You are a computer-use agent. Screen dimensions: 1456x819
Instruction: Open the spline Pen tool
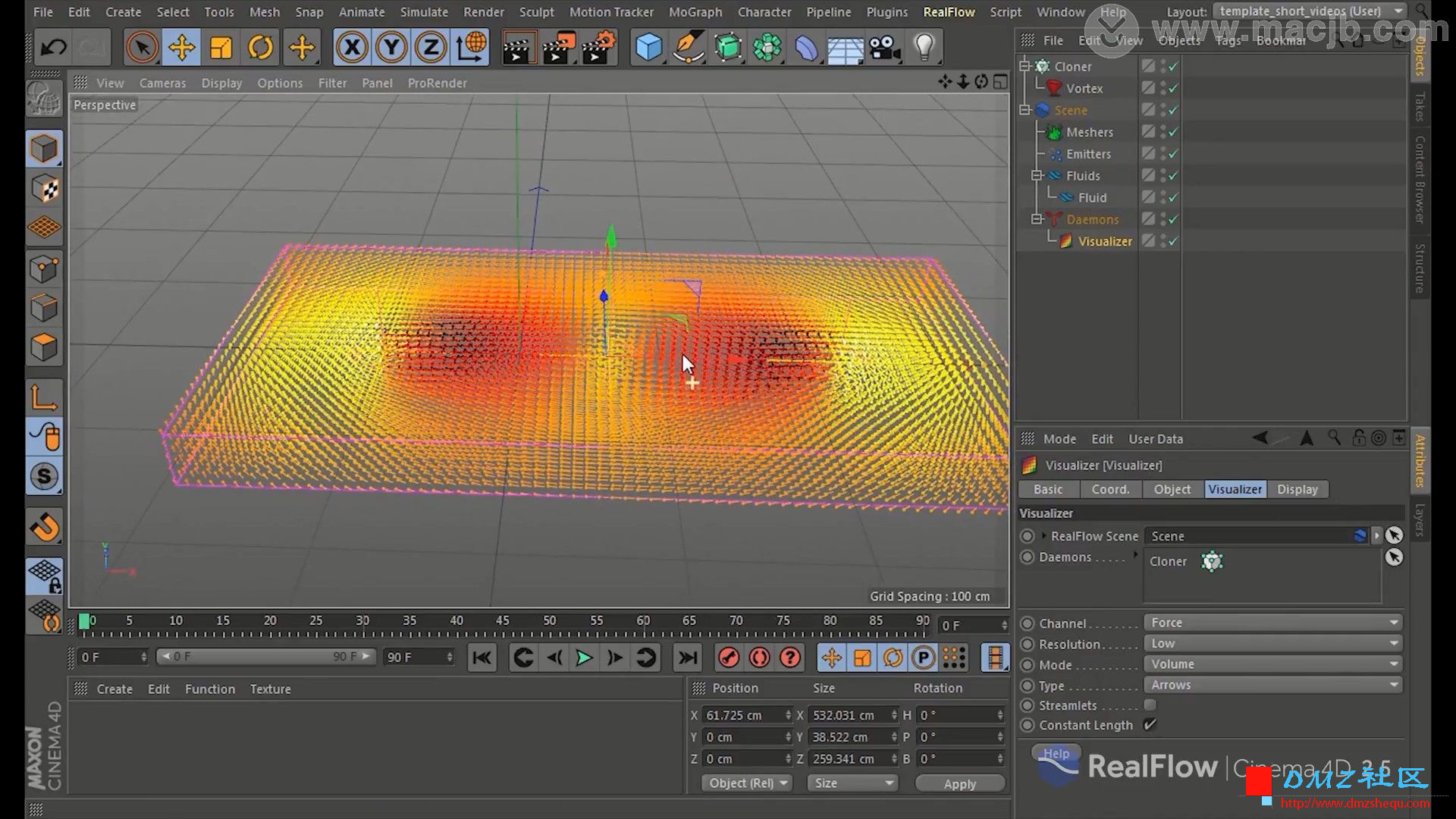[x=688, y=48]
